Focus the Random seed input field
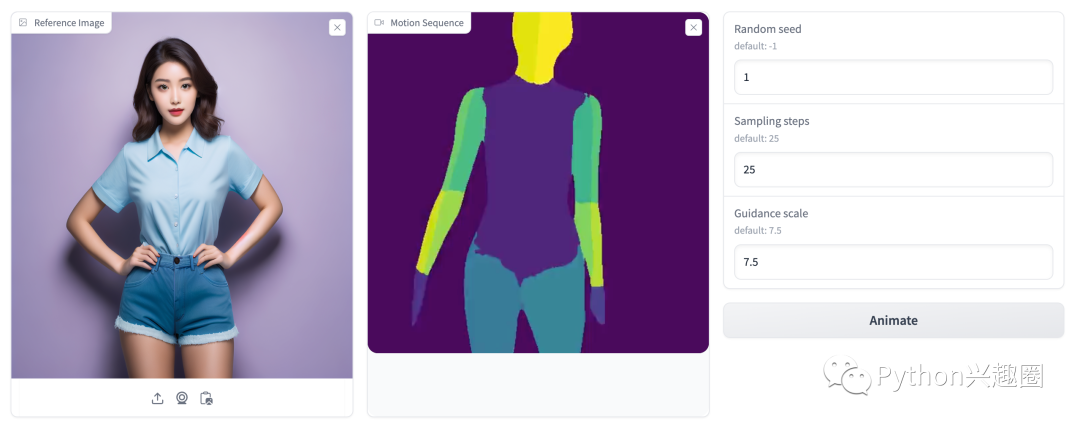 893,77
